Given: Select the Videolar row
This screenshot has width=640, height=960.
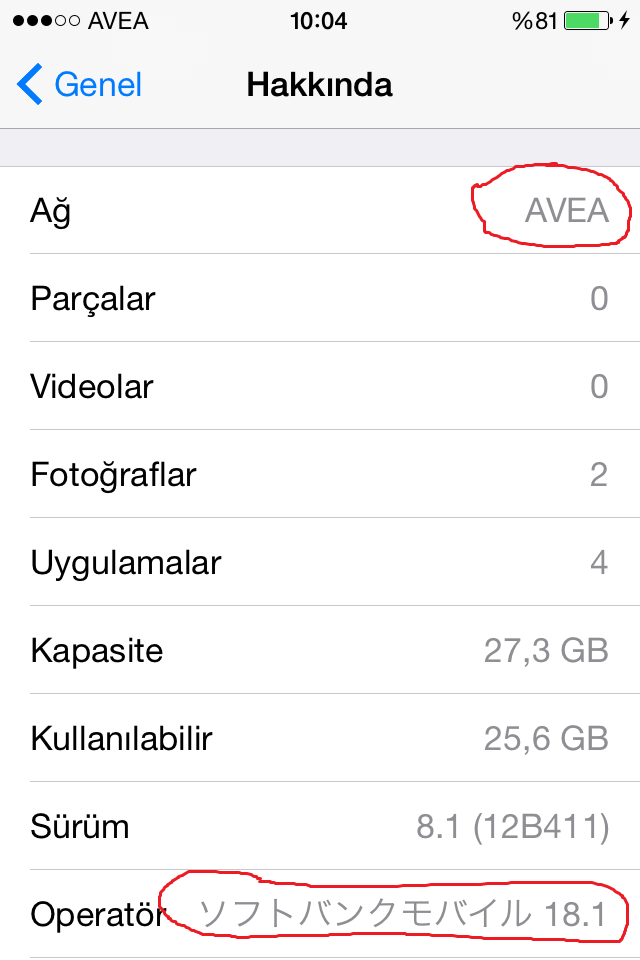Looking at the screenshot, I should click(x=320, y=386).
